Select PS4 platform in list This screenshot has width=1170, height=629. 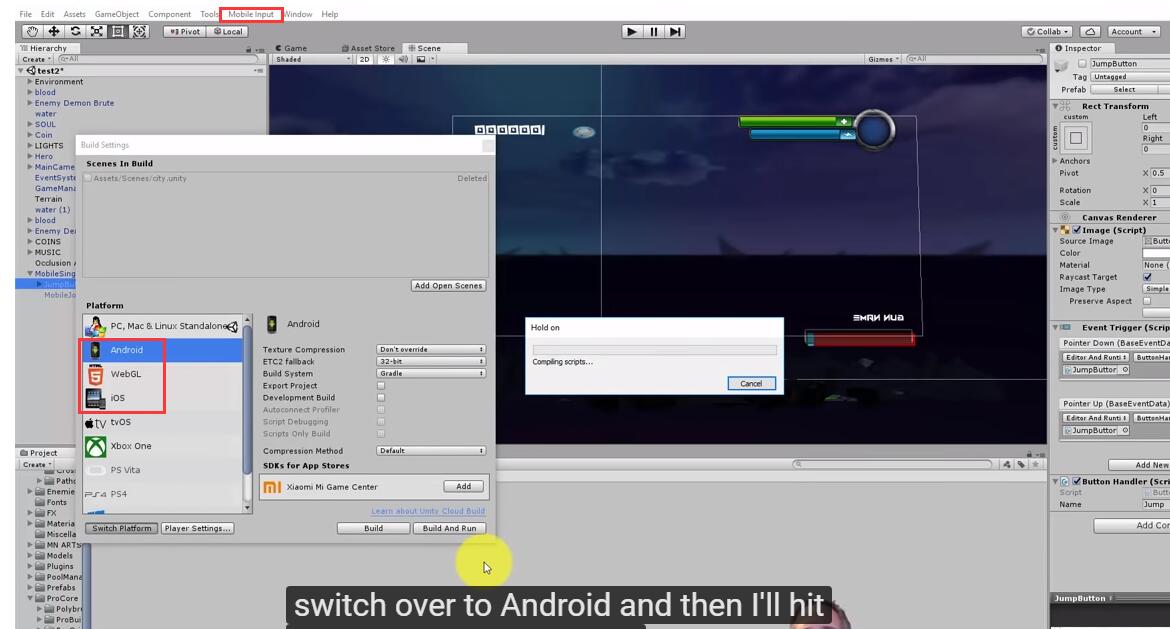pyautogui.click(x=163, y=493)
